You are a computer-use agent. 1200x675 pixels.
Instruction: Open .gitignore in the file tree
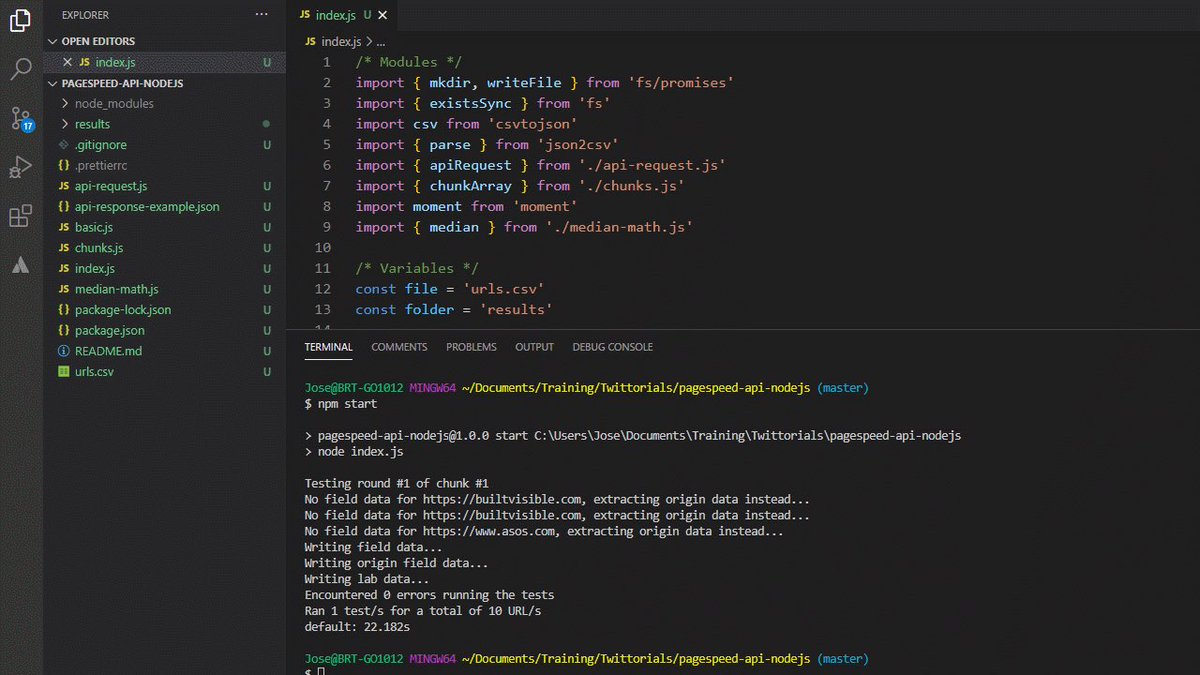point(101,145)
